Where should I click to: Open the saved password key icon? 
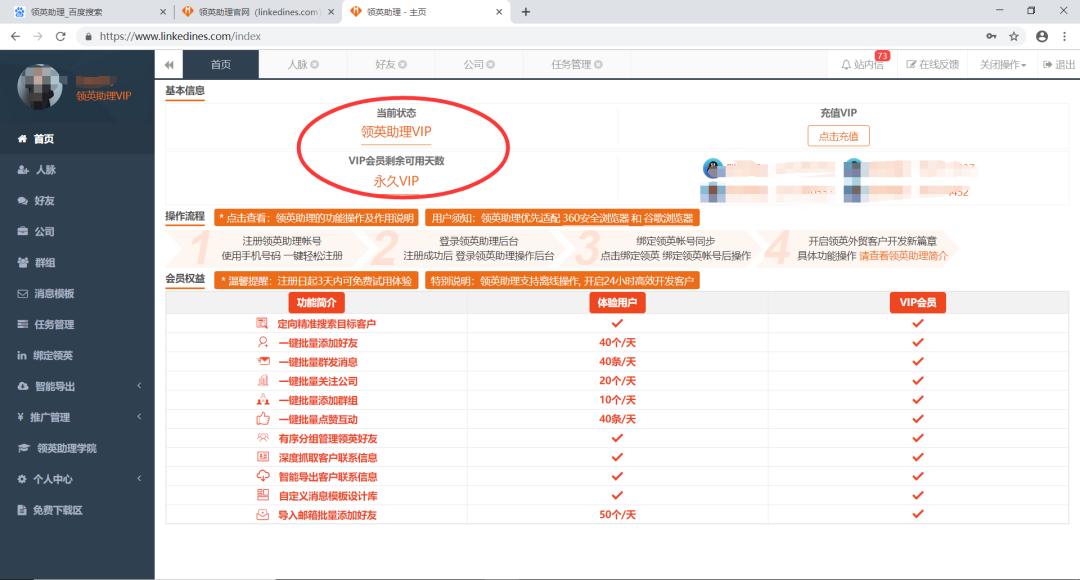coord(991,36)
